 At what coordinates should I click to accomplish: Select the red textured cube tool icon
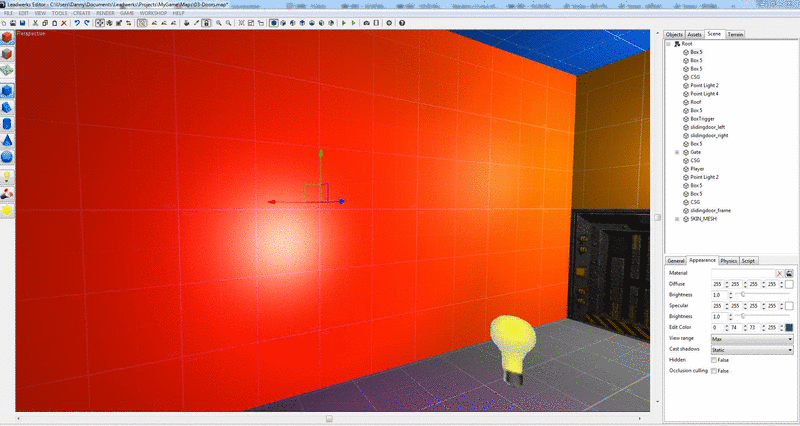point(7,38)
